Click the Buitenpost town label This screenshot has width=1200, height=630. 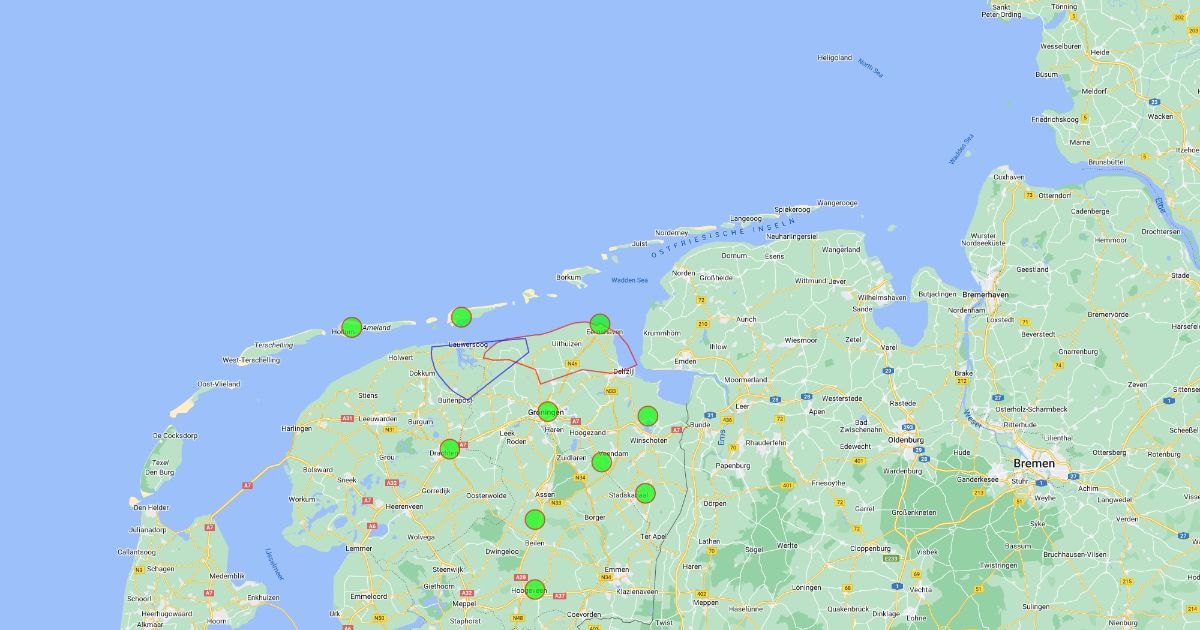[454, 400]
